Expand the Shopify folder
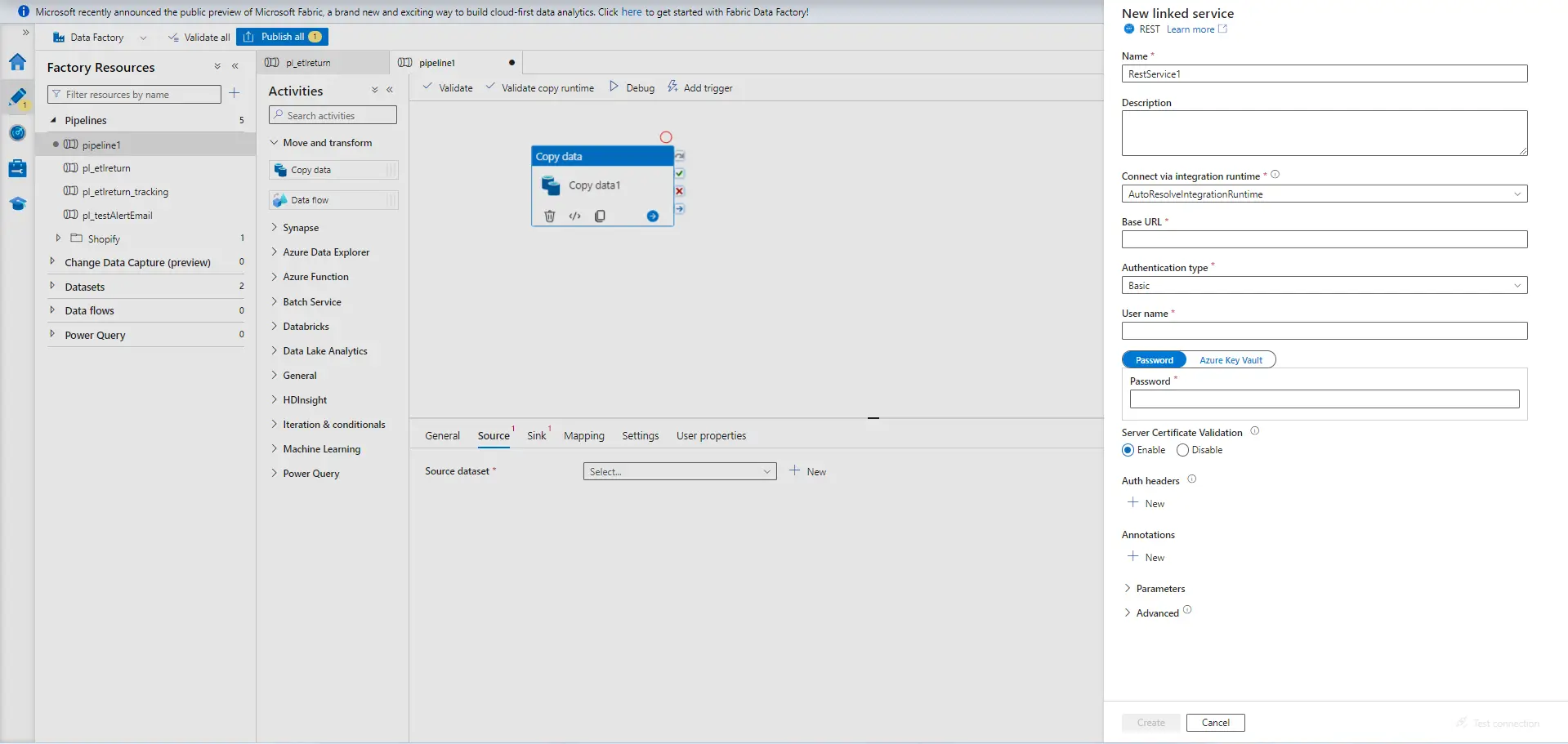Screen dimensions: 1568x744 pos(58,238)
